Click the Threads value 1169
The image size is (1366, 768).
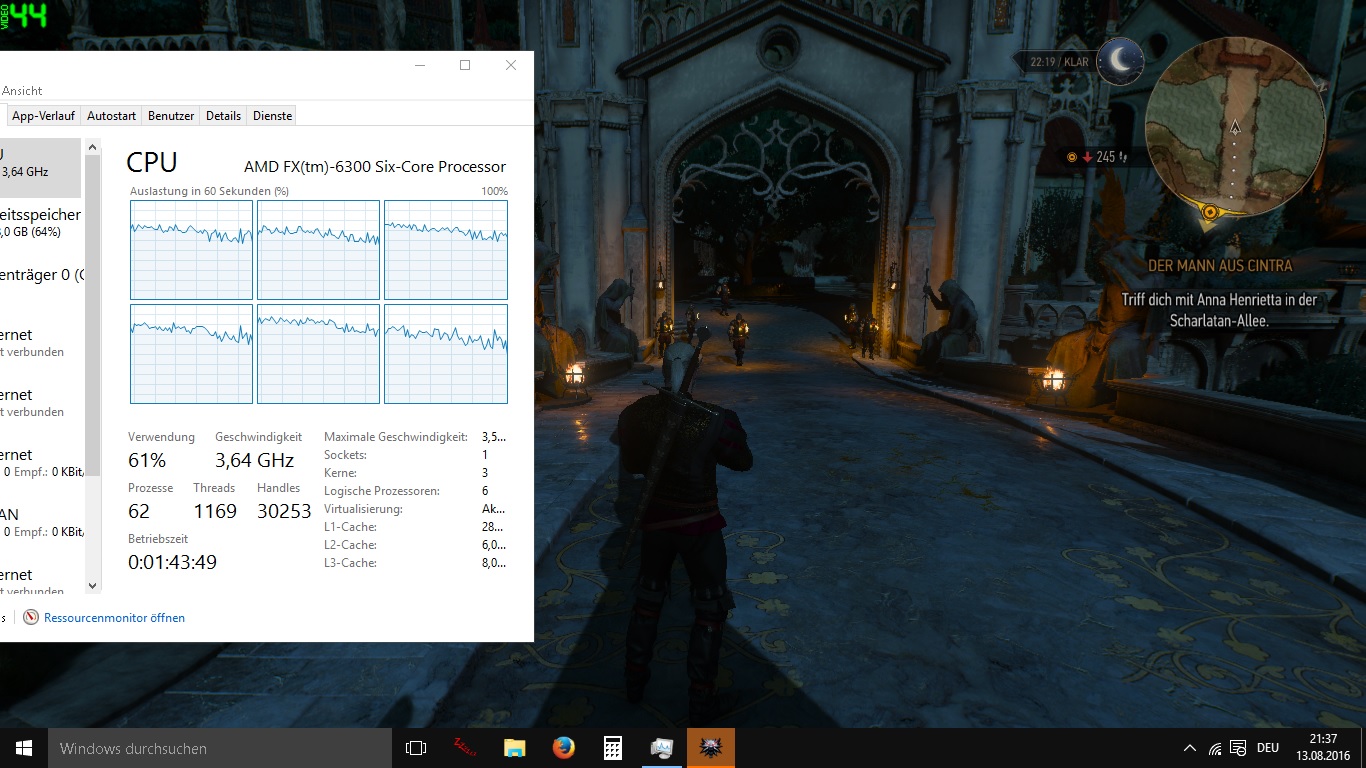click(215, 511)
